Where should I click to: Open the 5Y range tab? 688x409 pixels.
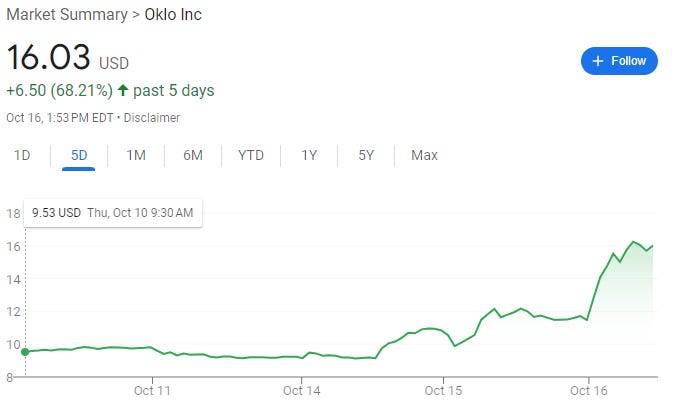pos(366,155)
